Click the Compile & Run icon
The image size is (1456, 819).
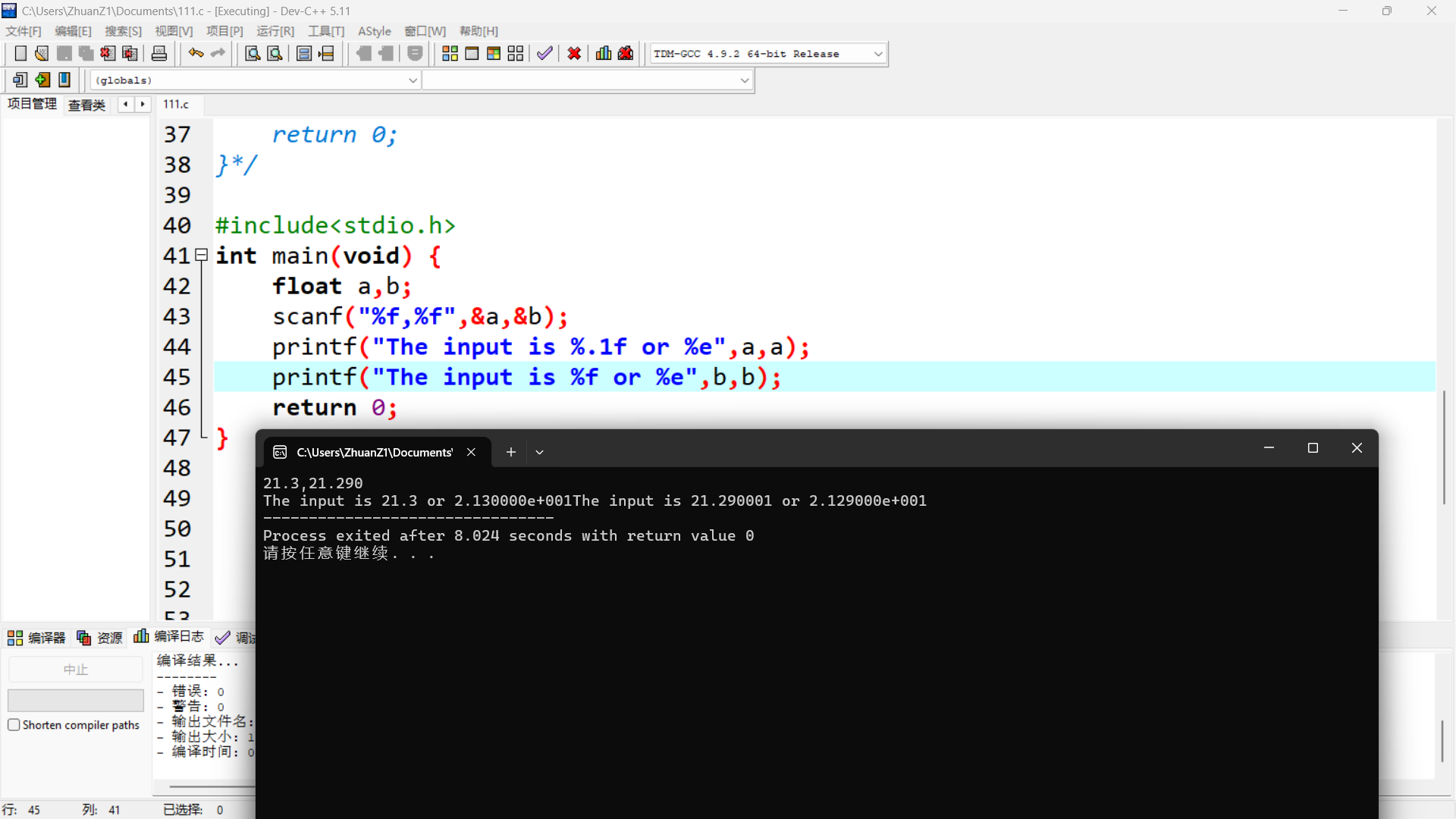(494, 54)
